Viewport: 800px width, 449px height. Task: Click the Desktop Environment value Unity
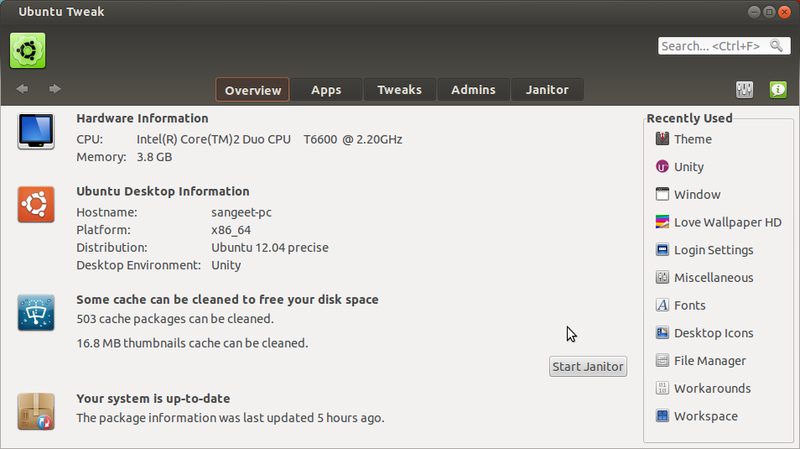coord(226,265)
